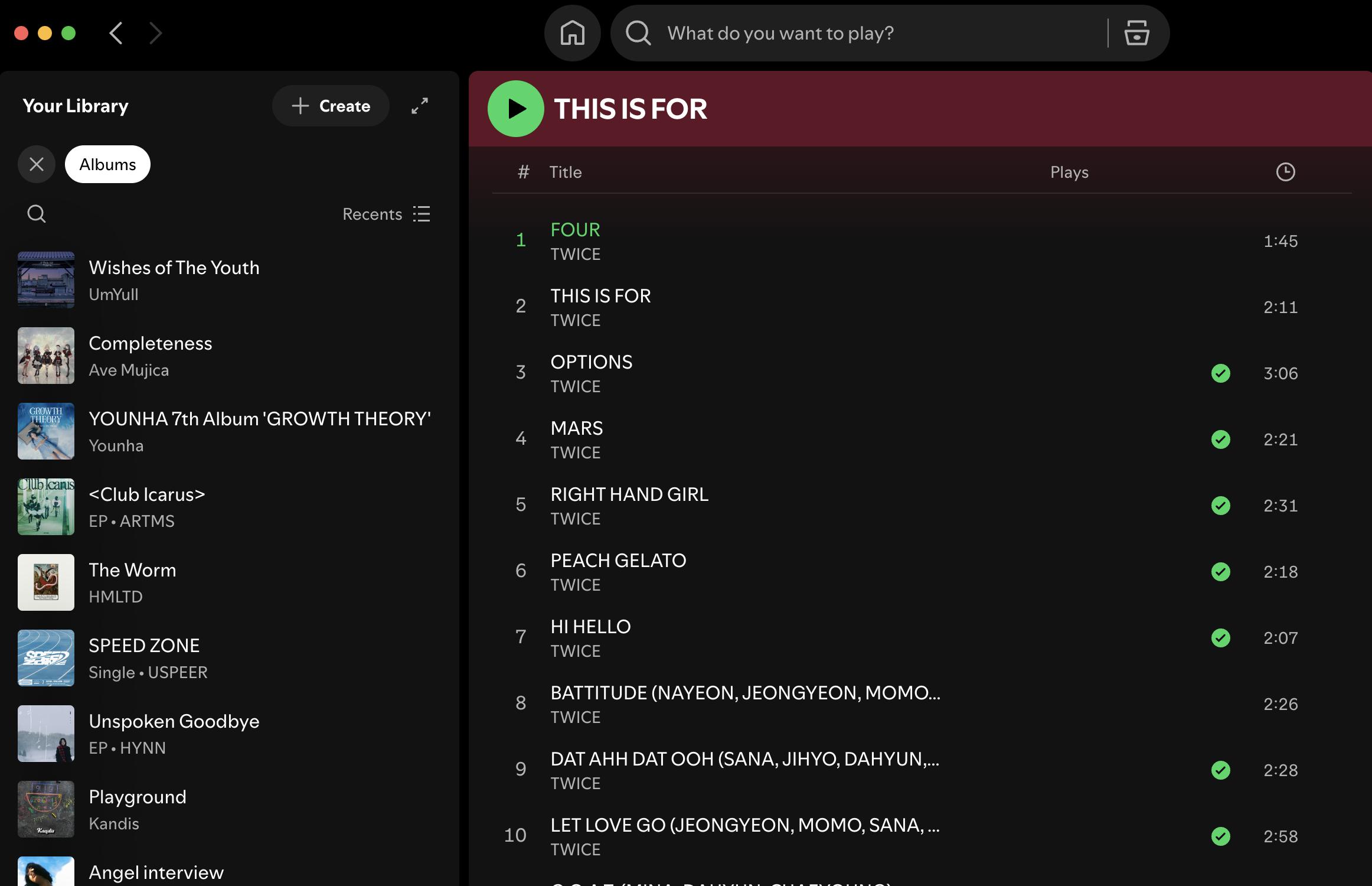Click the Your Library heading

pyautogui.click(x=75, y=106)
